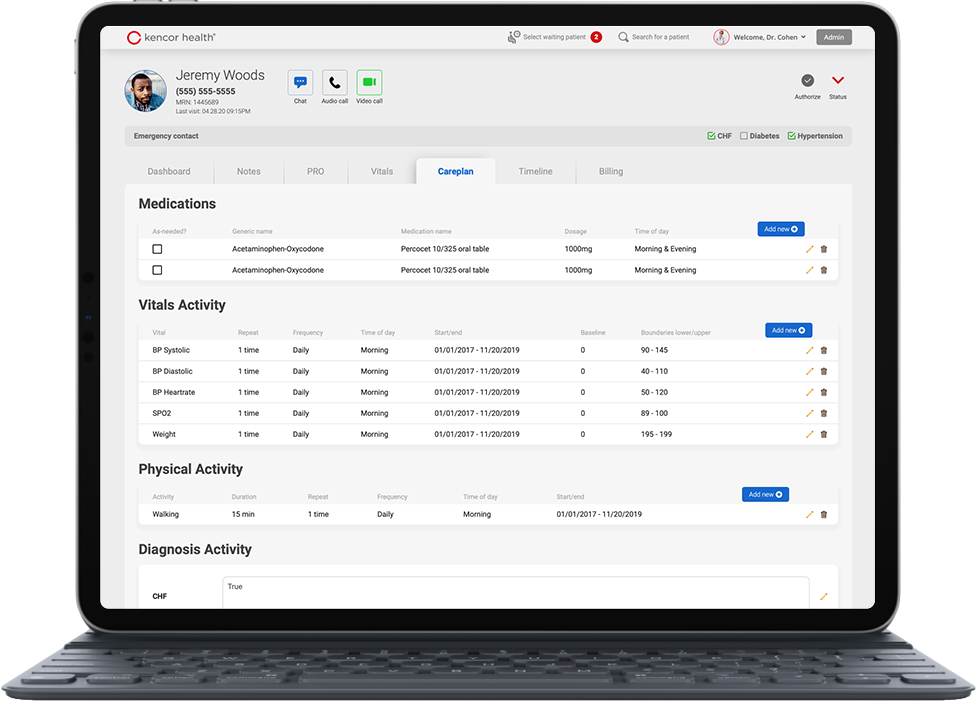Click the SPO2 boundaries 89 - 100

654,413
